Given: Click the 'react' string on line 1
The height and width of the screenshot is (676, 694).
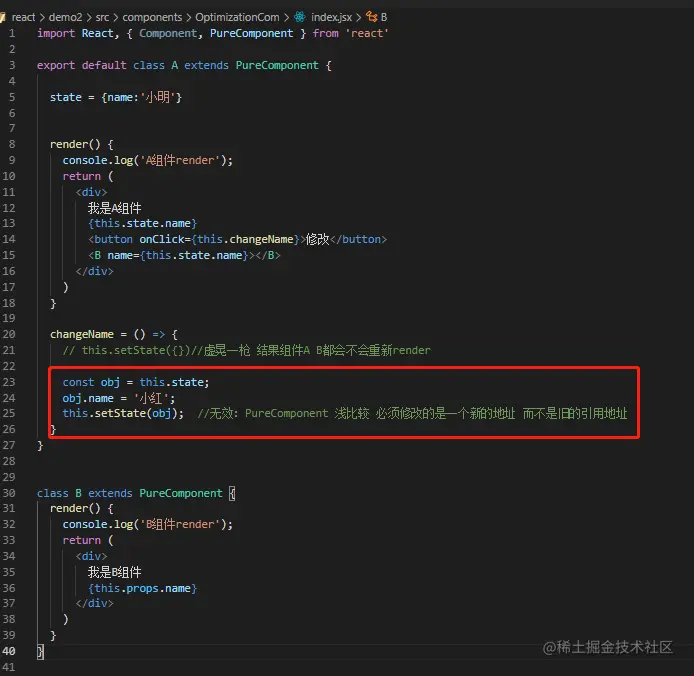Looking at the screenshot, I should [x=367, y=33].
